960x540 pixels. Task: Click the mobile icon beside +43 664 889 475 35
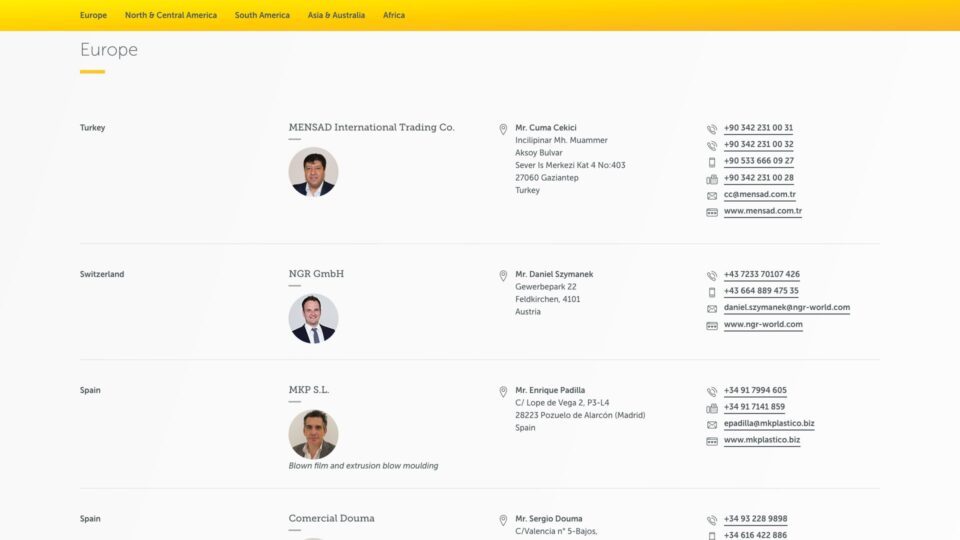tap(712, 292)
